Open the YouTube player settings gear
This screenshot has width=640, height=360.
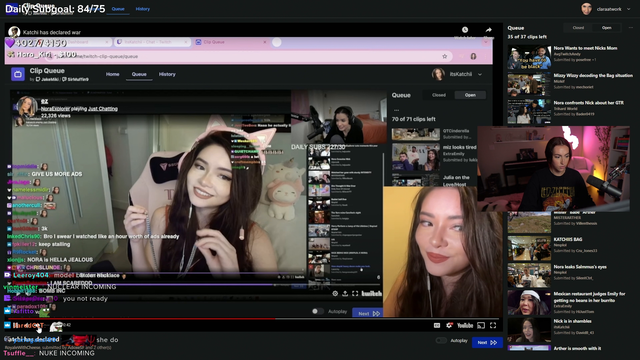click(x=449, y=325)
